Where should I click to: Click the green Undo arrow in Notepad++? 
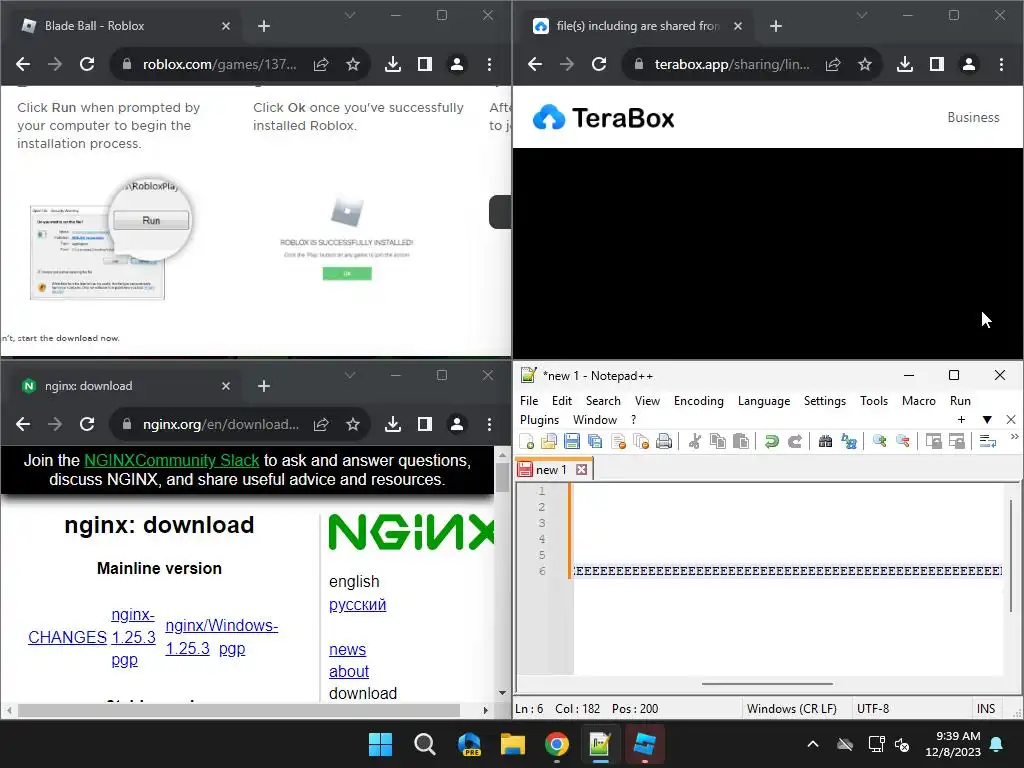(771, 442)
